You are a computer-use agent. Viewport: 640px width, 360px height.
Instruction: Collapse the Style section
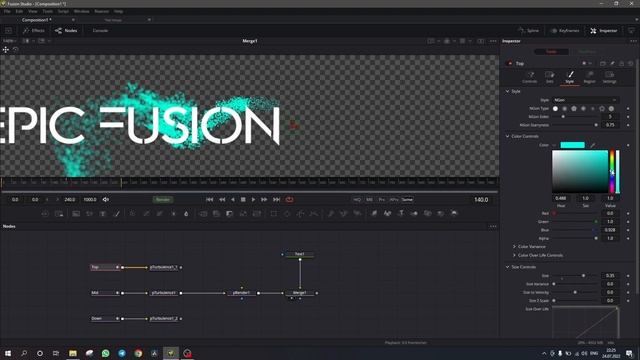507,91
